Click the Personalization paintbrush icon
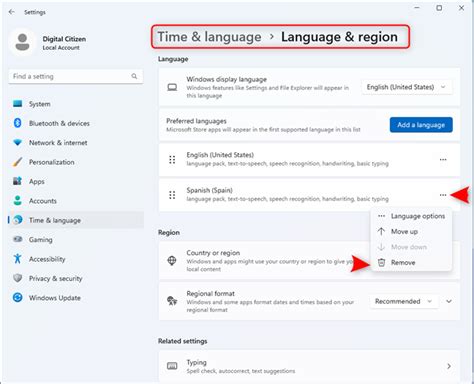 [x=17, y=162]
